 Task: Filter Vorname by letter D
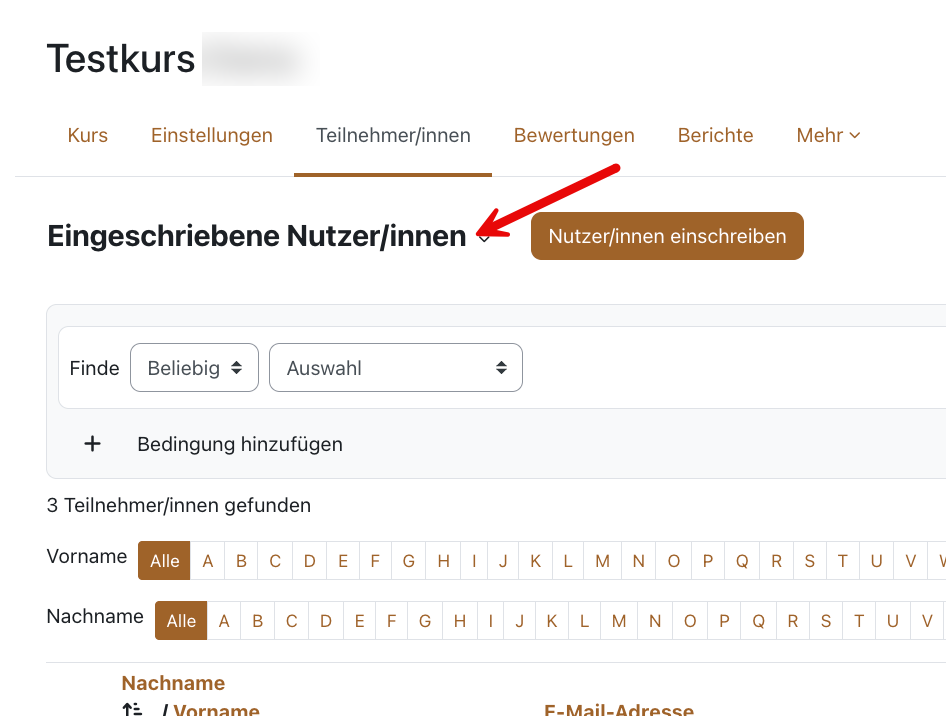(310, 561)
